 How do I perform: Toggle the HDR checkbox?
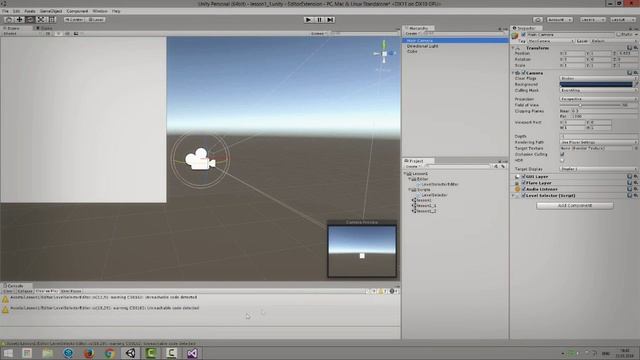pos(562,160)
